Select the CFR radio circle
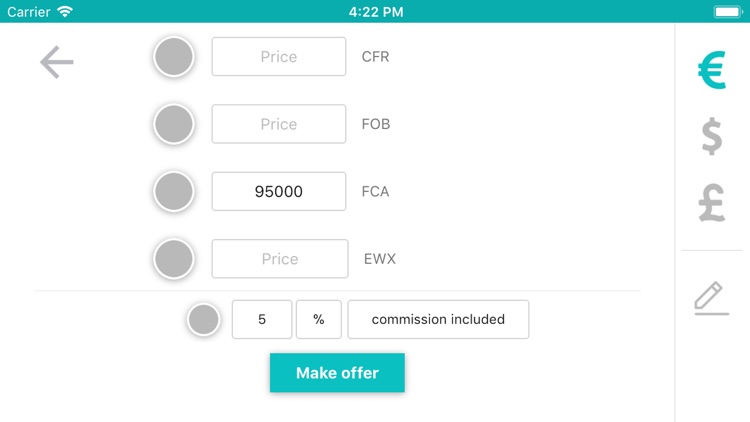 coord(173,57)
